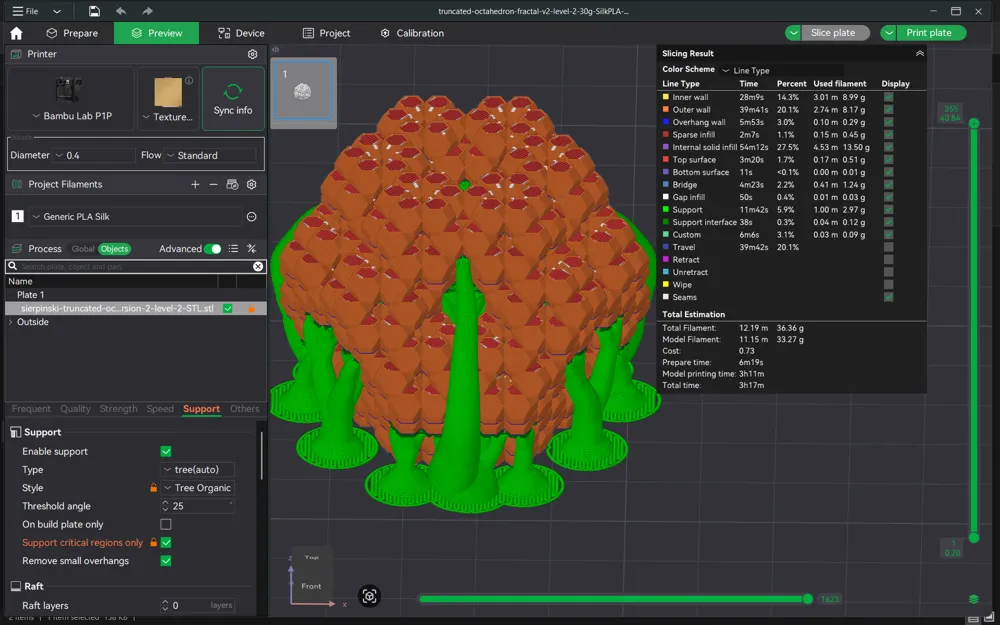Redo with the forward arrow icon
The height and width of the screenshot is (625, 1000).
coord(147,11)
